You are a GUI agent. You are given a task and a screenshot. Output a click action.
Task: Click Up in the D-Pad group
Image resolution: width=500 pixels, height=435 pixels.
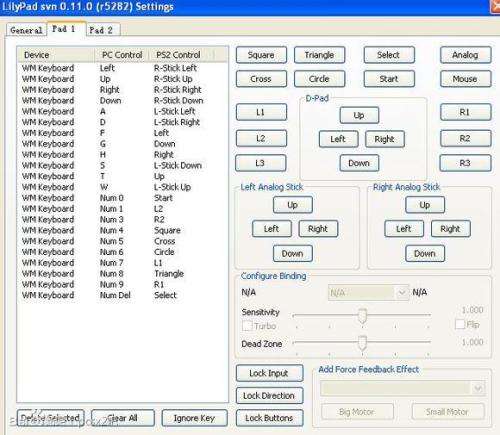tap(359, 115)
